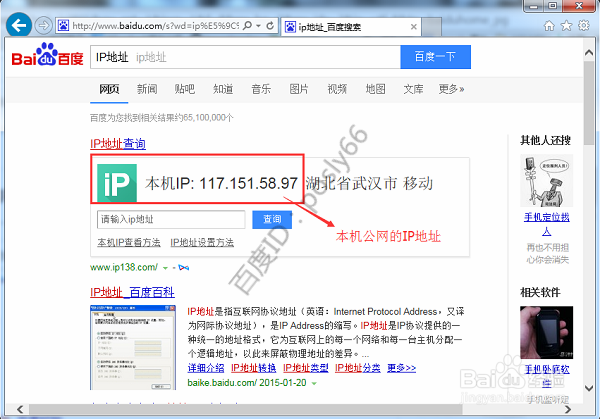The height and width of the screenshot is (419, 600).
Task: Switch to the 地图 tab
Action: [x=375, y=89]
